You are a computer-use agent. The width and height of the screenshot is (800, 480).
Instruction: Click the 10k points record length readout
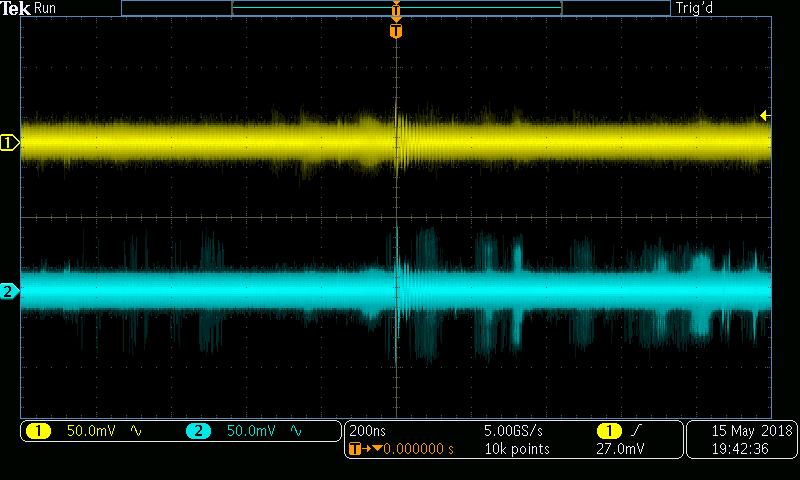pyautogui.click(x=517, y=449)
